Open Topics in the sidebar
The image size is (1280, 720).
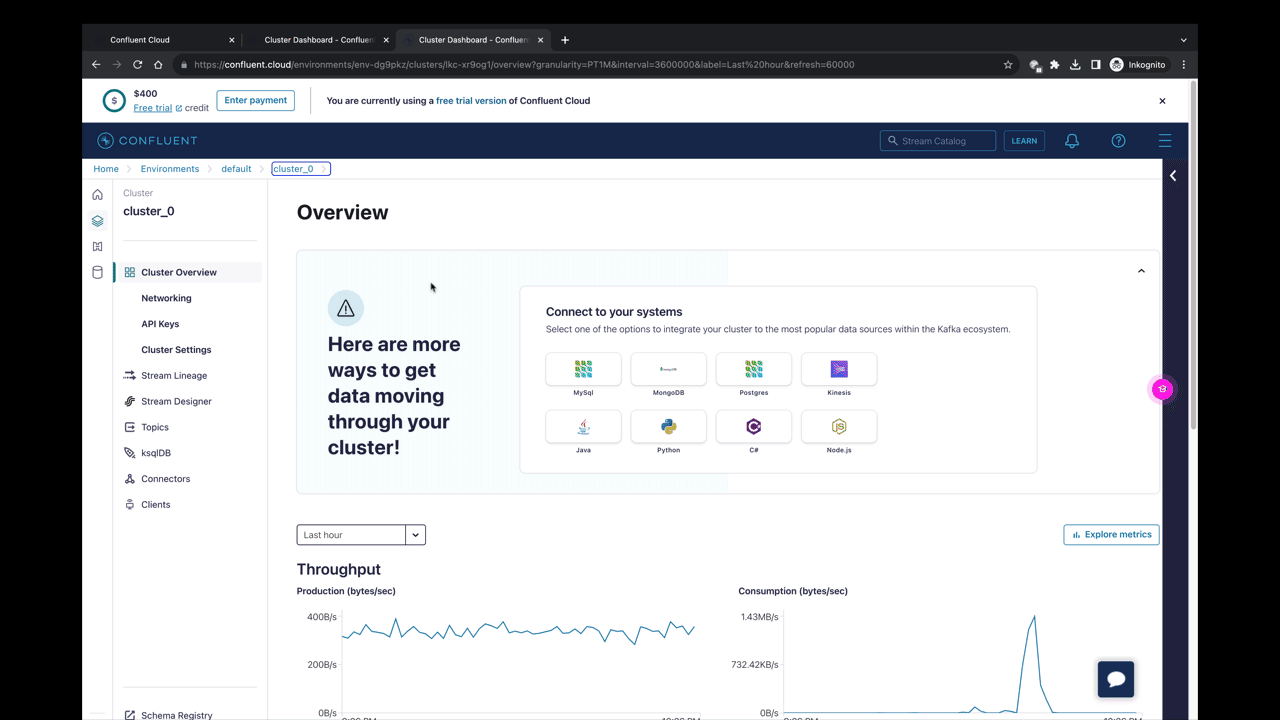click(155, 427)
